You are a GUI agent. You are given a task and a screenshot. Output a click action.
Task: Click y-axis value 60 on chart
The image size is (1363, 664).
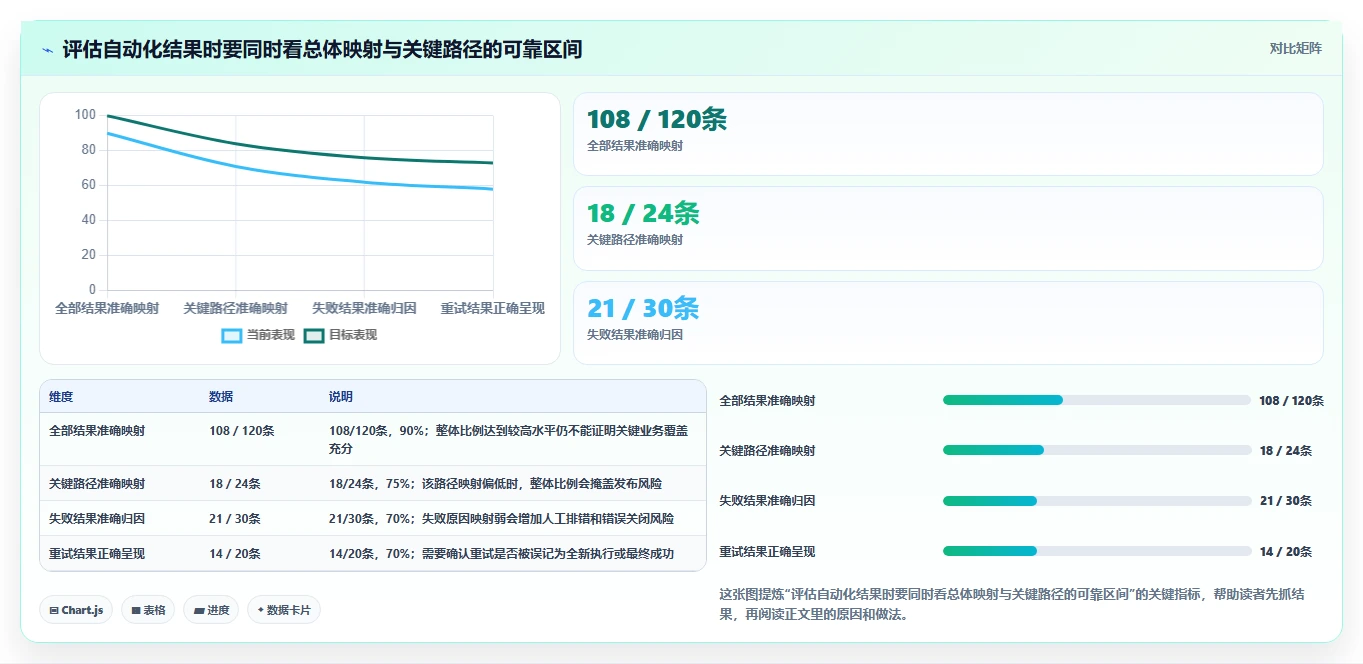(89, 185)
